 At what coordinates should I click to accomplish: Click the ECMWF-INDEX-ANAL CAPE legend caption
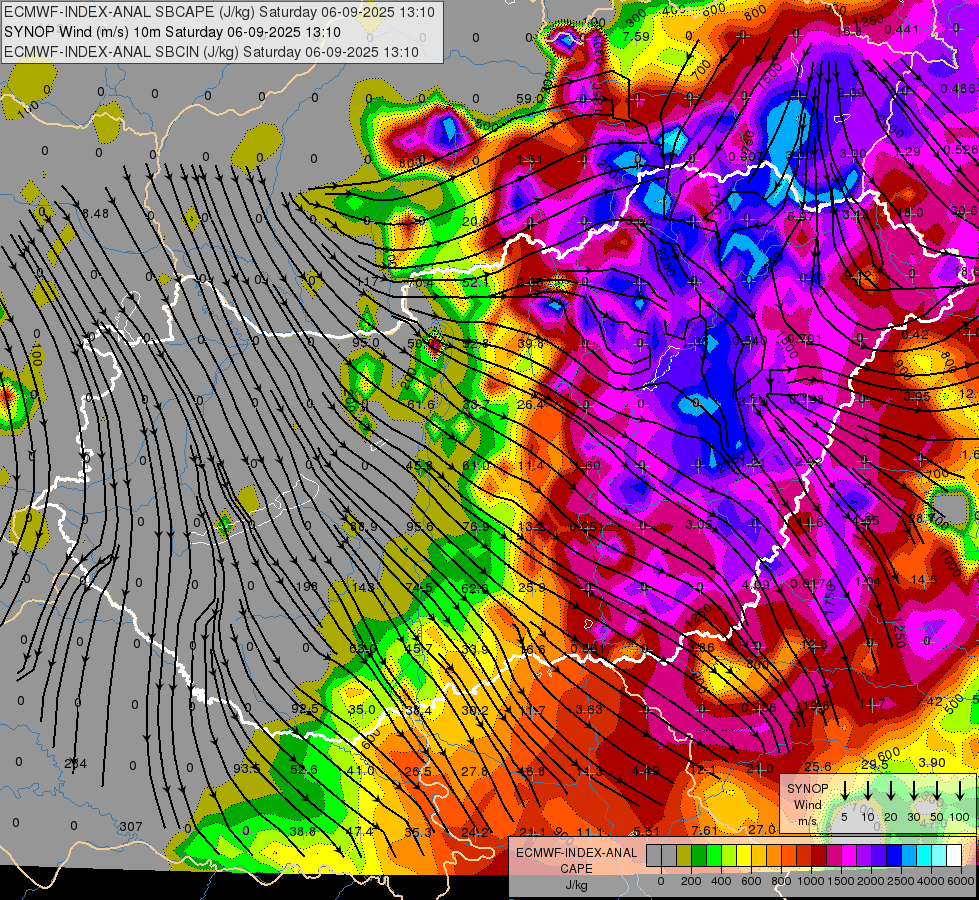576,860
